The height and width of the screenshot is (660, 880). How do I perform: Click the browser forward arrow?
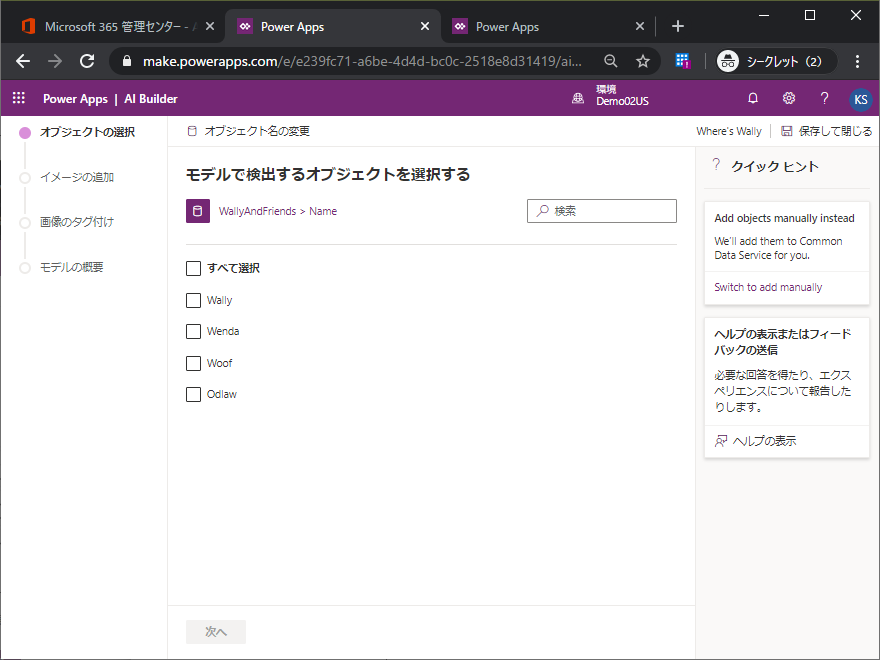pyautogui.click(x=55, y=61)
